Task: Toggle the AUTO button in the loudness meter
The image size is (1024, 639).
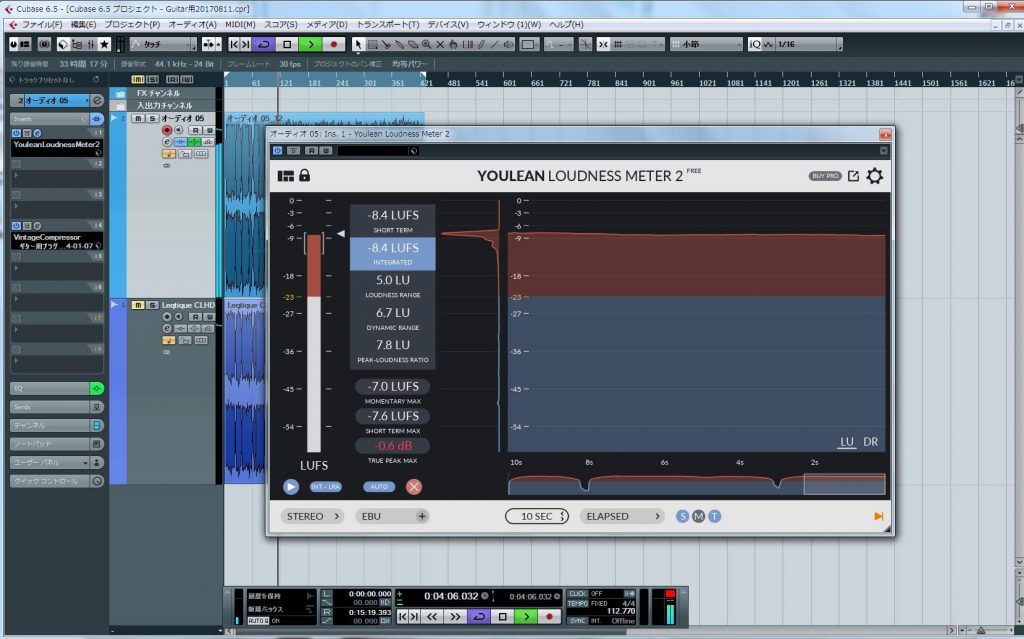Action: (x=379, y=487)
